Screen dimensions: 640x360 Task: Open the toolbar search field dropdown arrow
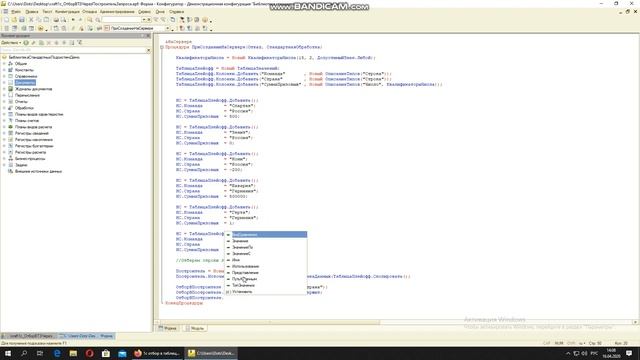pos(144,20)
